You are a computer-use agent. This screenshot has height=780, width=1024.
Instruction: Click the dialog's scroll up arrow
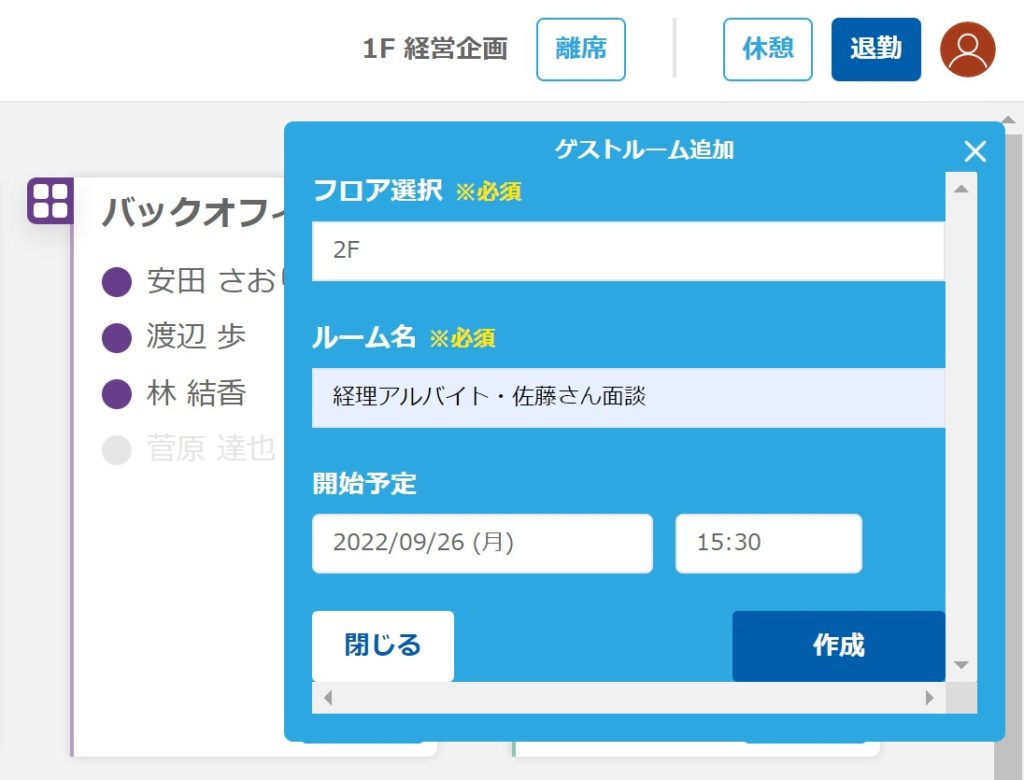click(961, 188)
